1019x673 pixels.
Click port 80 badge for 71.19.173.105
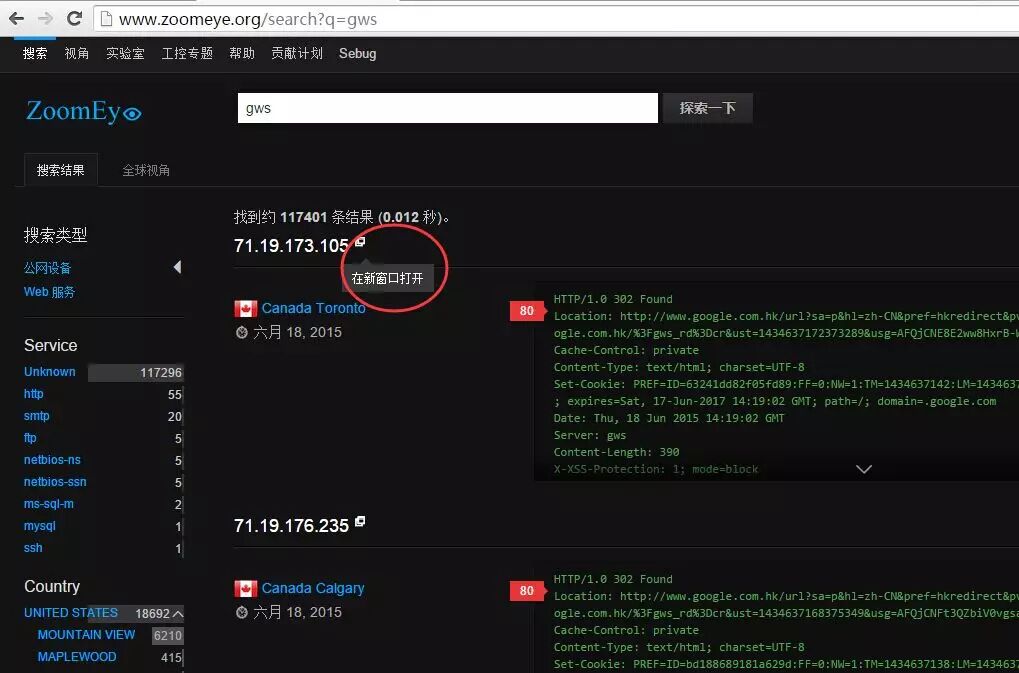(526, 311)
